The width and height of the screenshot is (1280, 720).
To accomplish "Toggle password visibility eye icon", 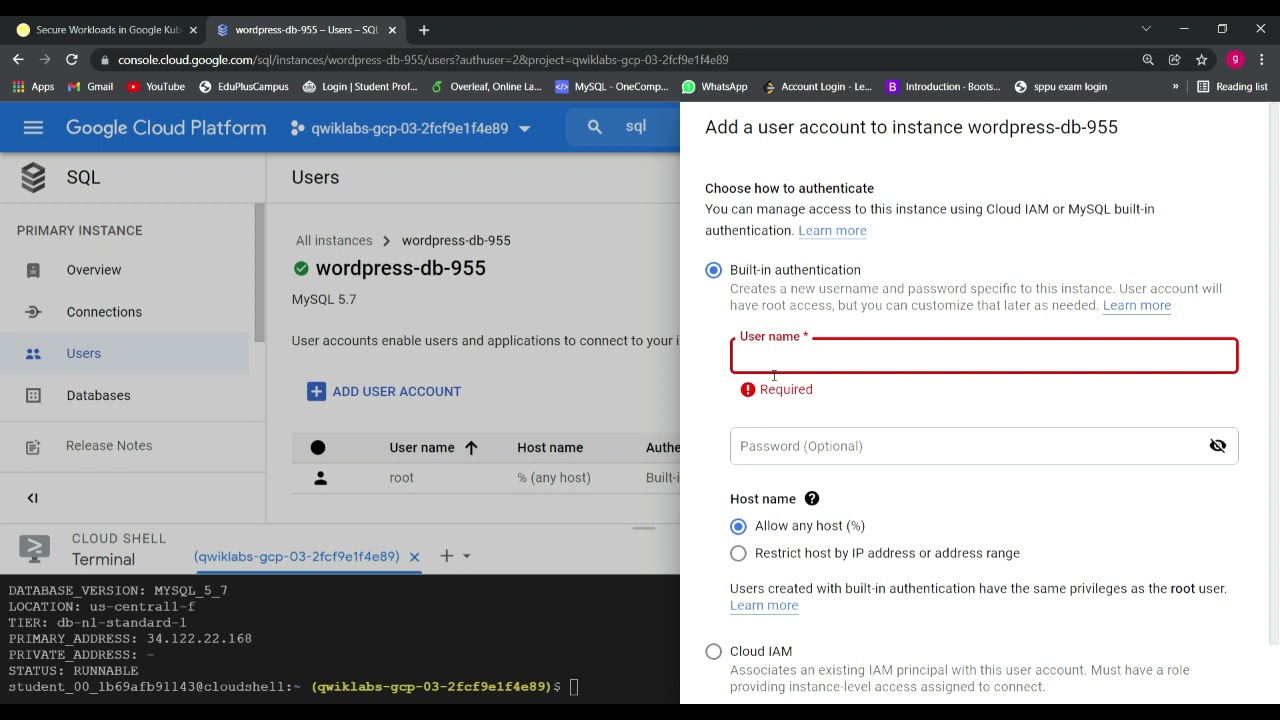I will point(1217,446).
